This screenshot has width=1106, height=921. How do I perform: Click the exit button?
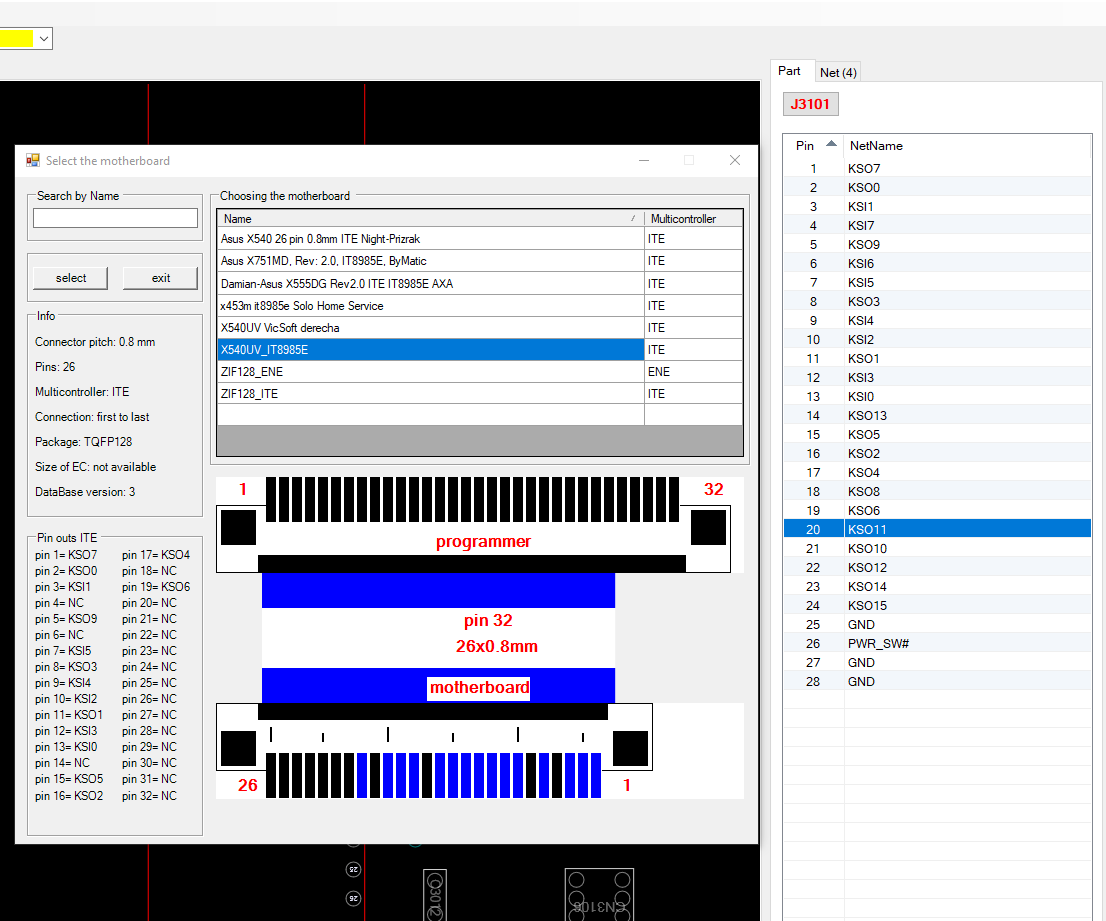[161, 278]
